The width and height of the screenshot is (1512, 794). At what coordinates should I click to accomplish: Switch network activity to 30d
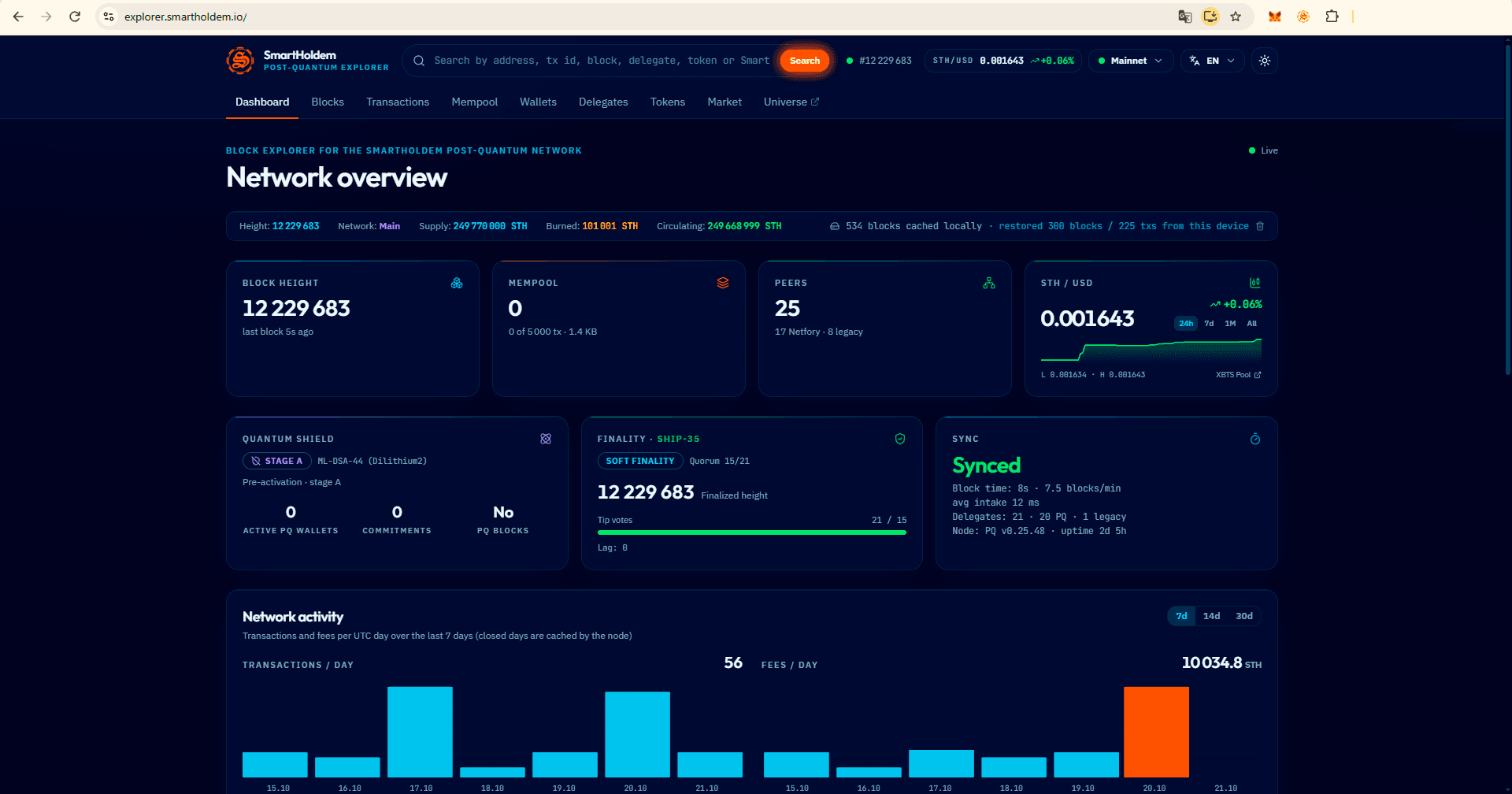[x=1244, y=616]
